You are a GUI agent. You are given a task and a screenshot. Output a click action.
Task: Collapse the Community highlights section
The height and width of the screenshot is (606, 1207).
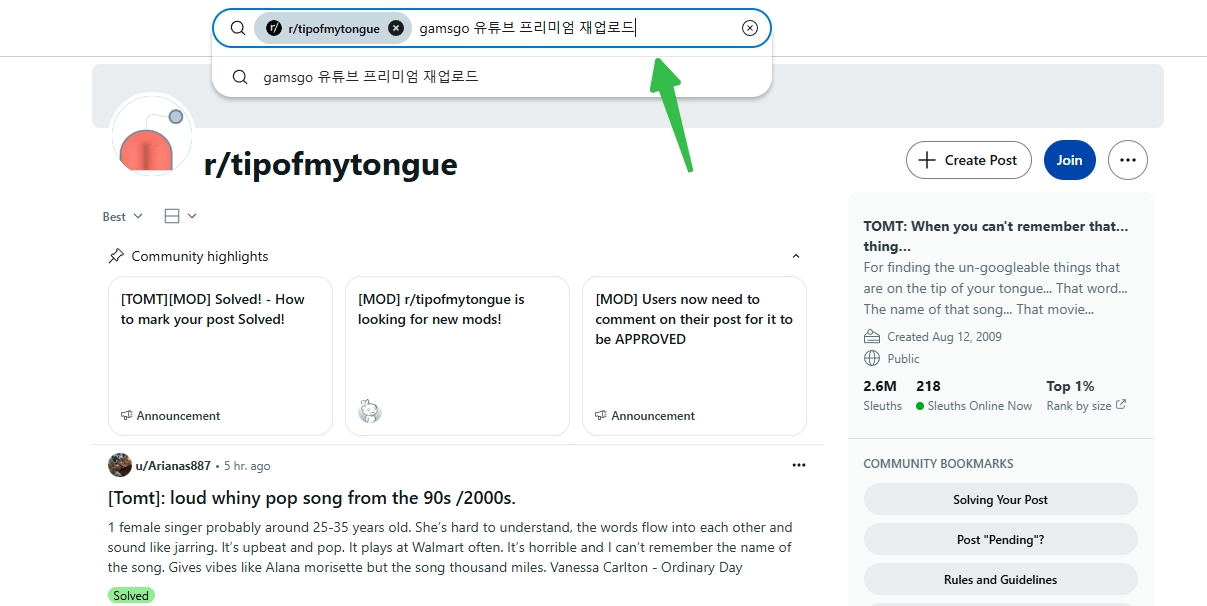click(796, 257)
